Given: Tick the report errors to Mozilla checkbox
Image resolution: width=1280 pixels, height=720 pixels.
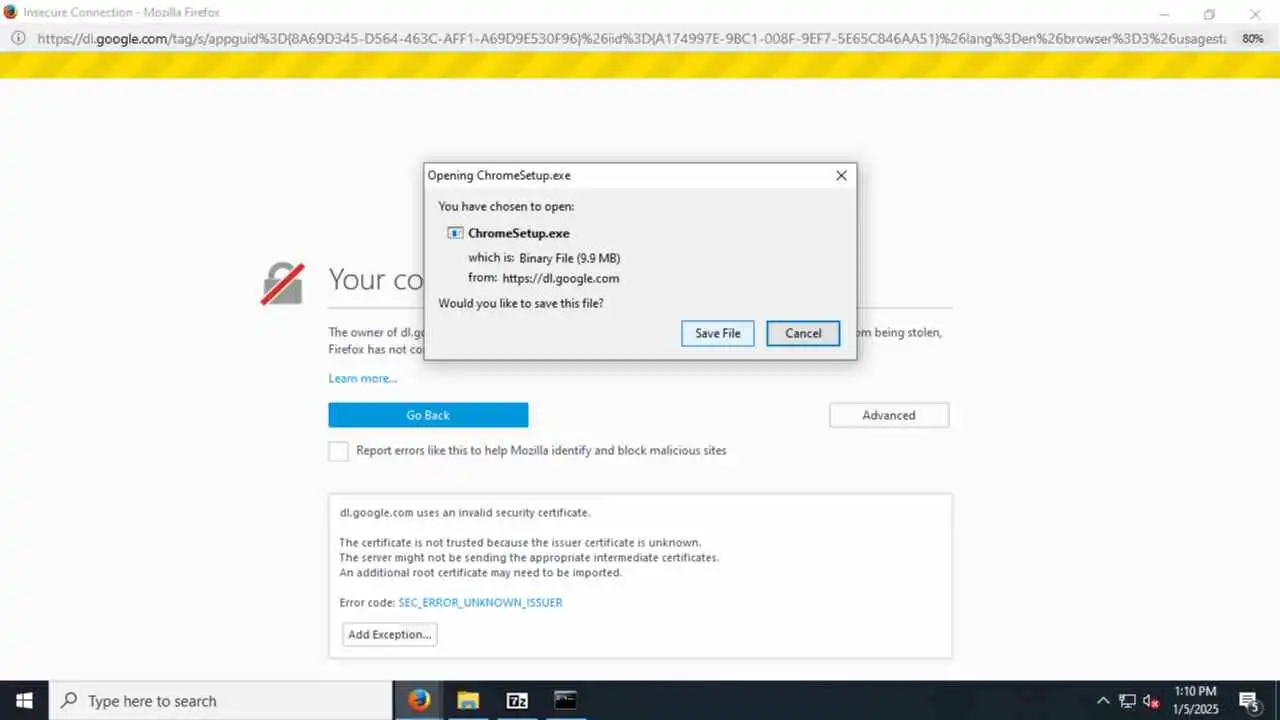Looking at the screenshot, I should [339, 451].
